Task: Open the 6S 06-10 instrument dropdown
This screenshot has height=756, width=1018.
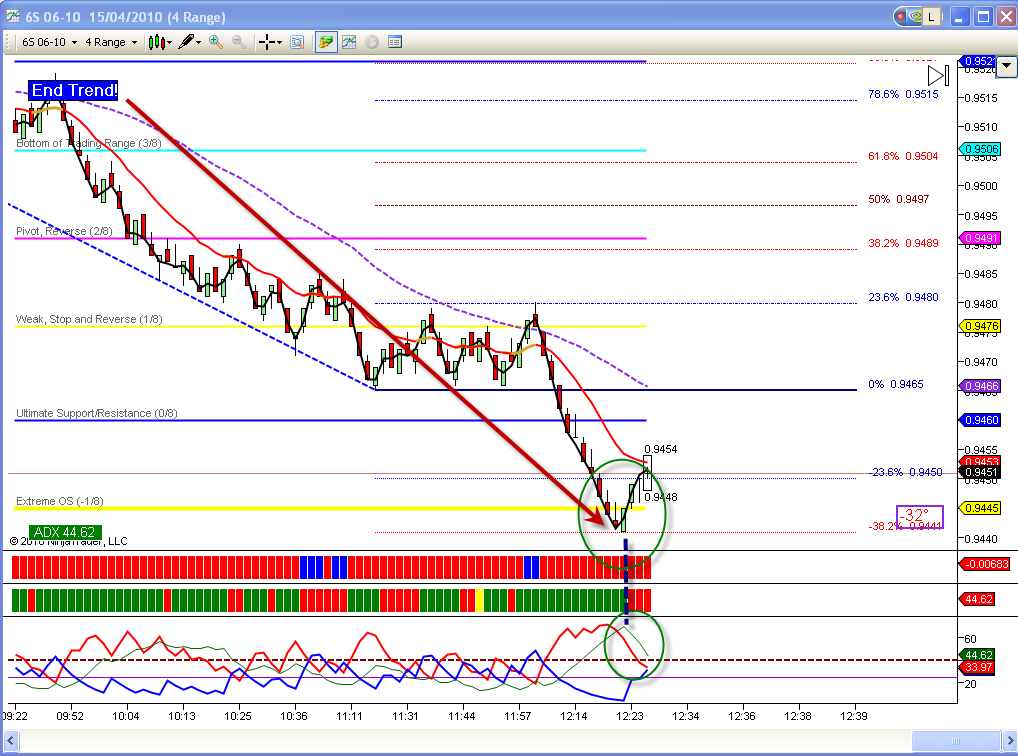Action: pos(49,42)
